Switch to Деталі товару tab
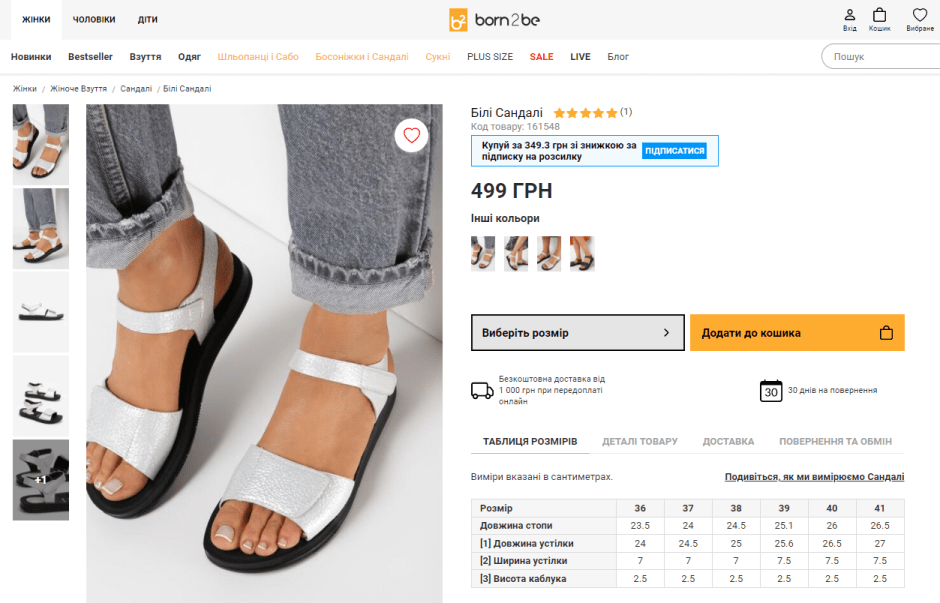The width and height of the screenshot is (940, 603). coord(639,441)
